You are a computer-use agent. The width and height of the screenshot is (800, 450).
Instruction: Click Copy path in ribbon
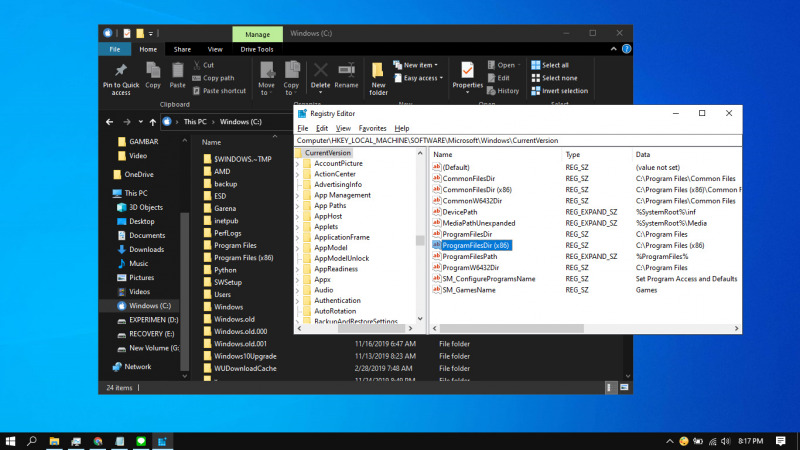[x=213, y=78]
